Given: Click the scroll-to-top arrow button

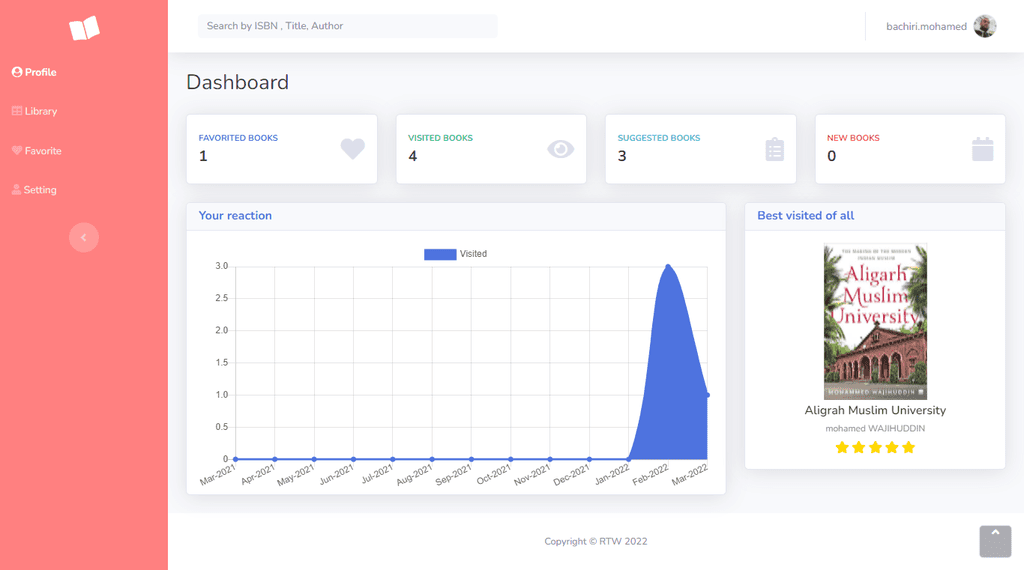Looking at the screenshot, I should coord(995,541).
